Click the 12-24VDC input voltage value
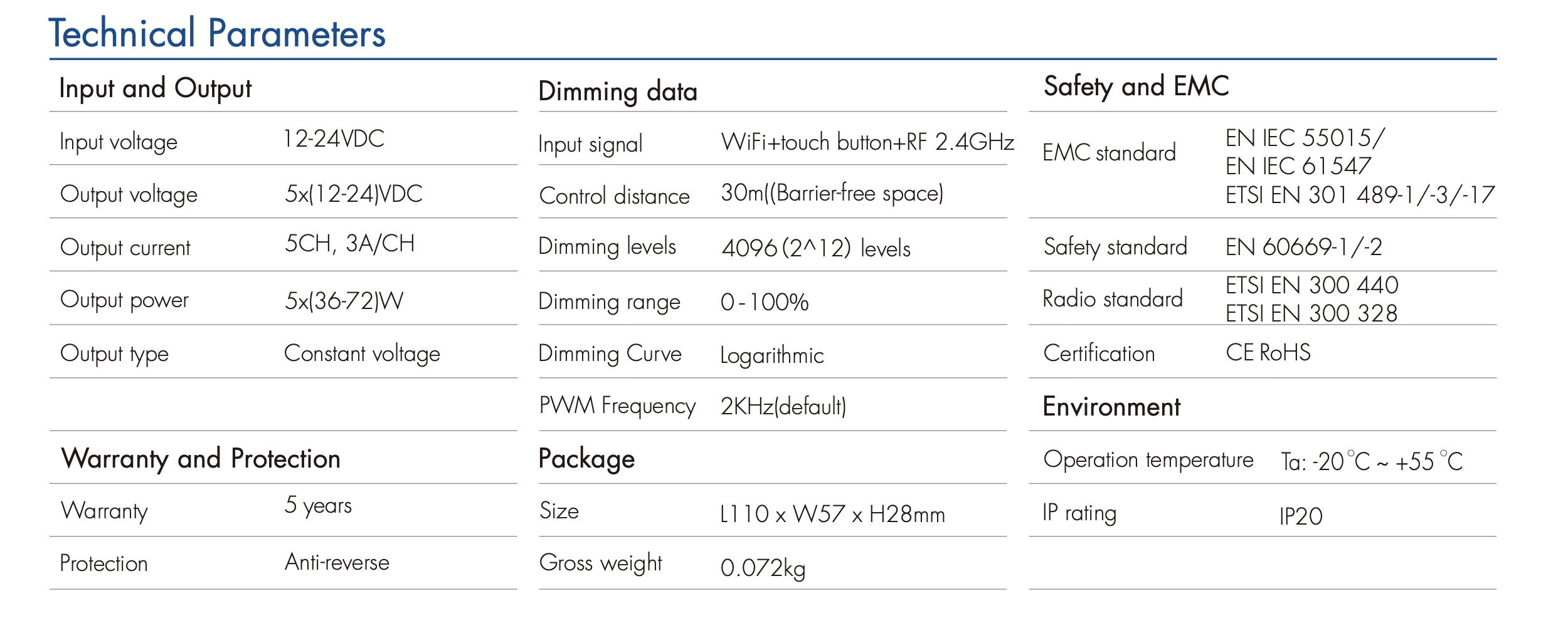 (x=334, y=139)
